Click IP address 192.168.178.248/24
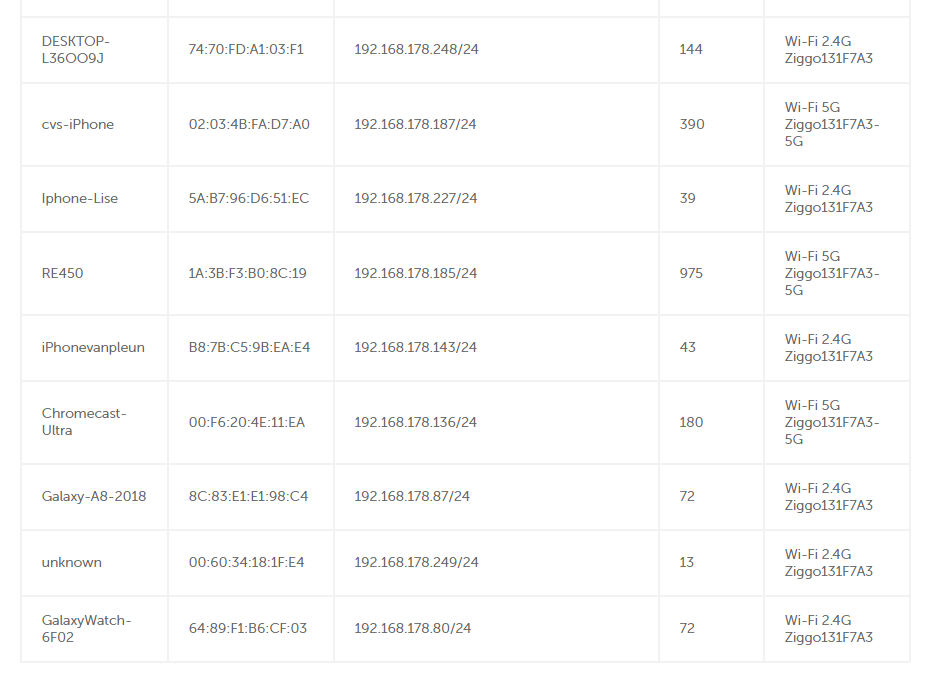 (x=416, y=49)
